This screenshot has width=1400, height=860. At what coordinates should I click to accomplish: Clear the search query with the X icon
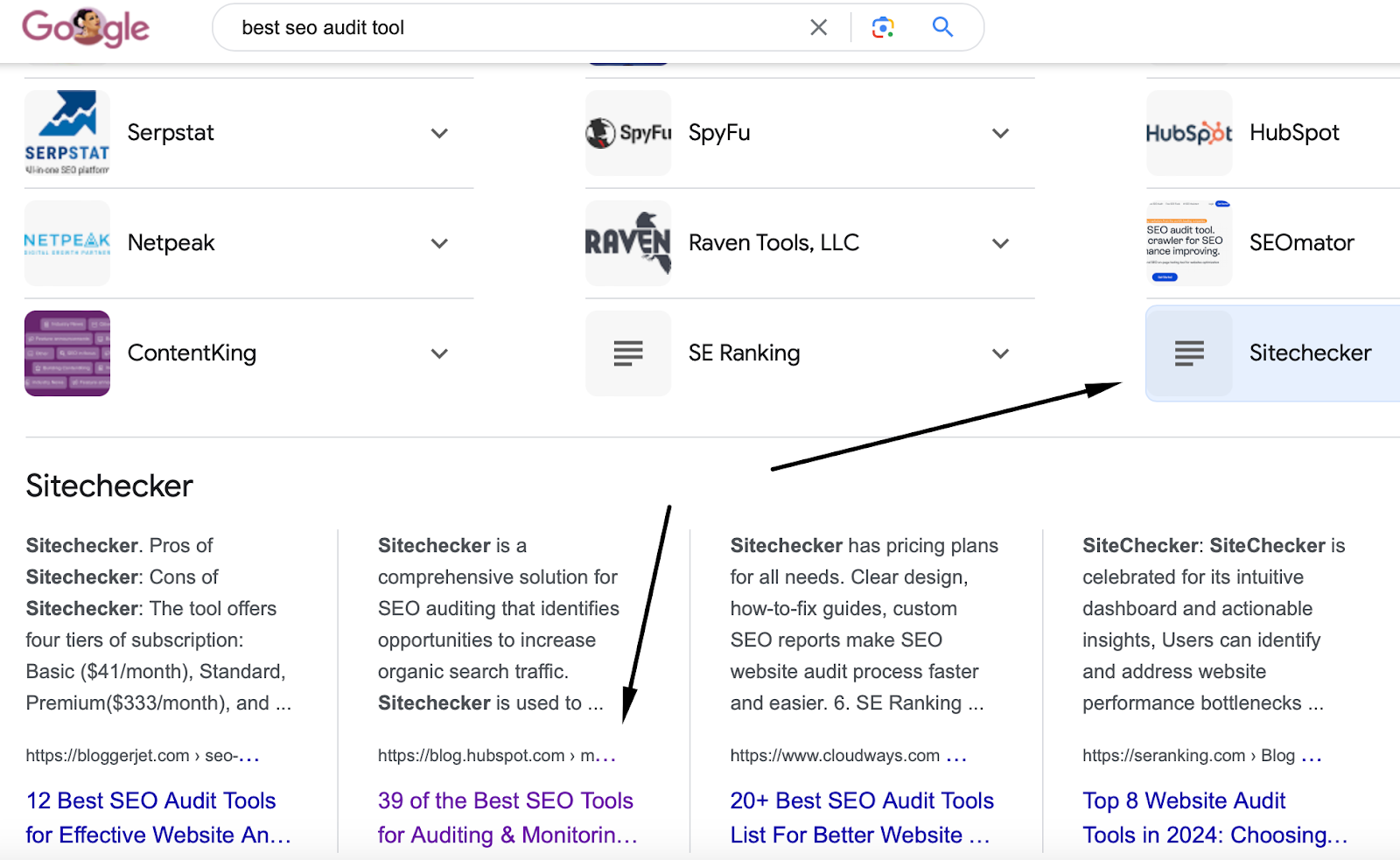(x=819, y=27)
